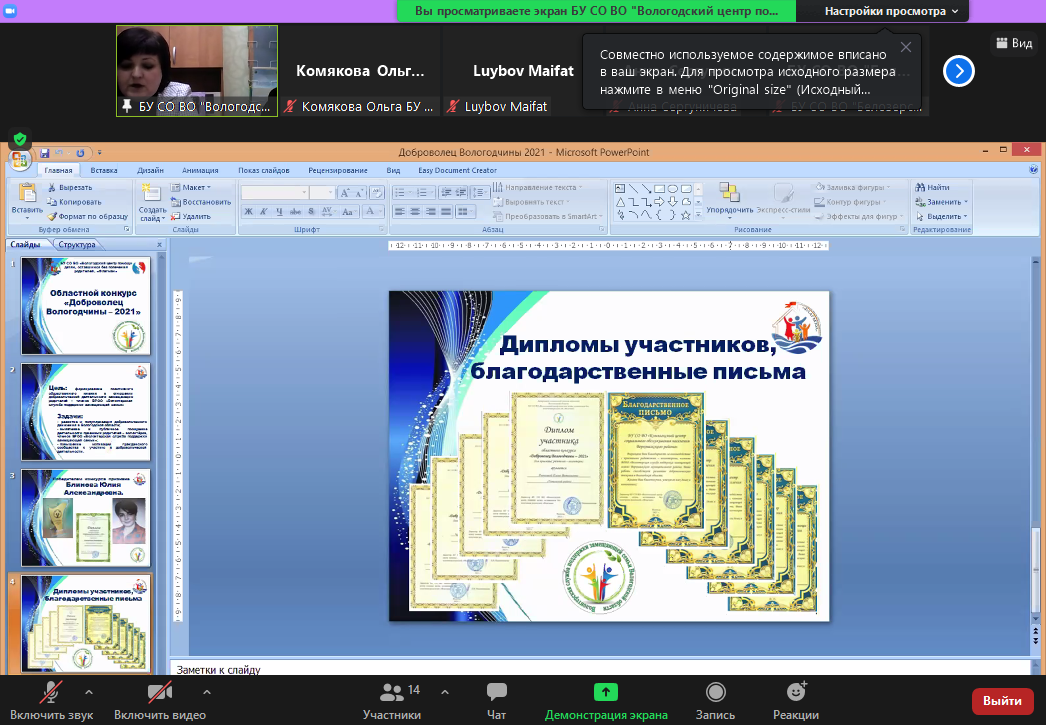This screenshot has width=1046, height=725.
Task: Click the Демонстрация экрана share button
Action: coord(606,692)
